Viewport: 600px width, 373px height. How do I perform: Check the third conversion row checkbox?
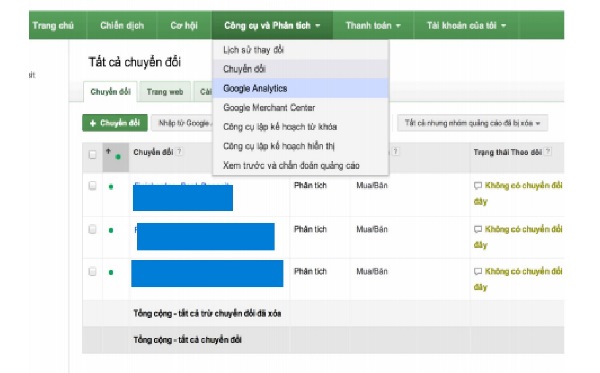point(92,272)
